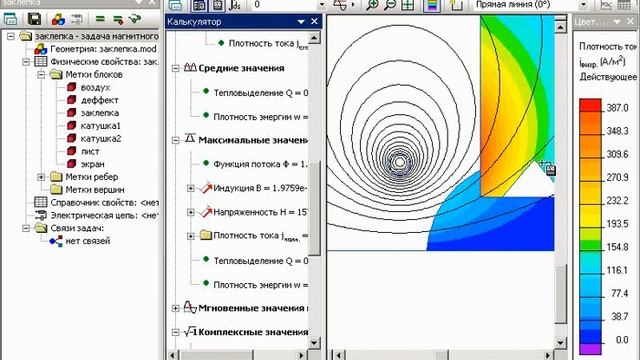Image resolution: width=640 pixels, height=360 pixels.
Task: Click the phase value field showing 0
Action: coord(284,5)
